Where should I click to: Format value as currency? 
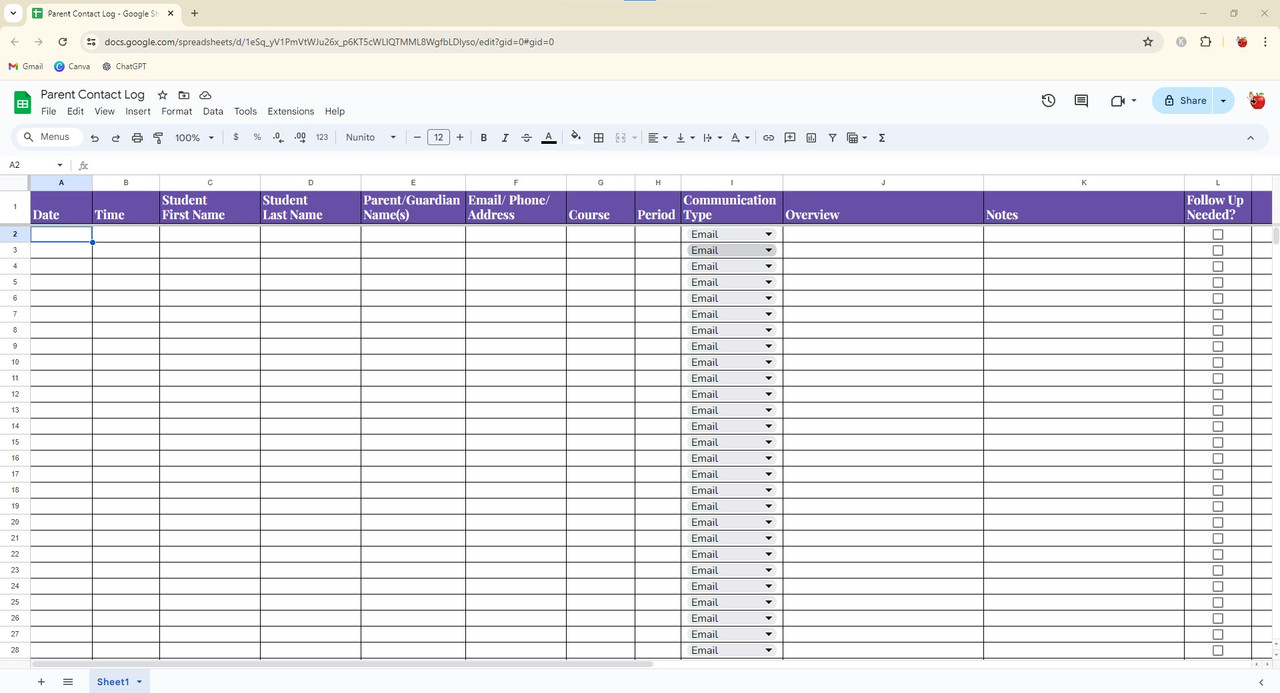click(x=236, y=137)
